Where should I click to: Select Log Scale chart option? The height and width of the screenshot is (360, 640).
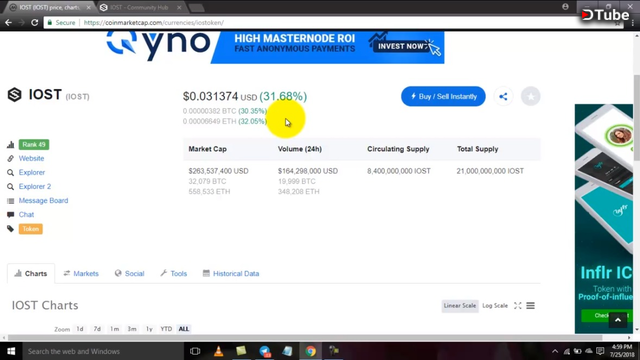pyautogui.click(x=495, y=306)
